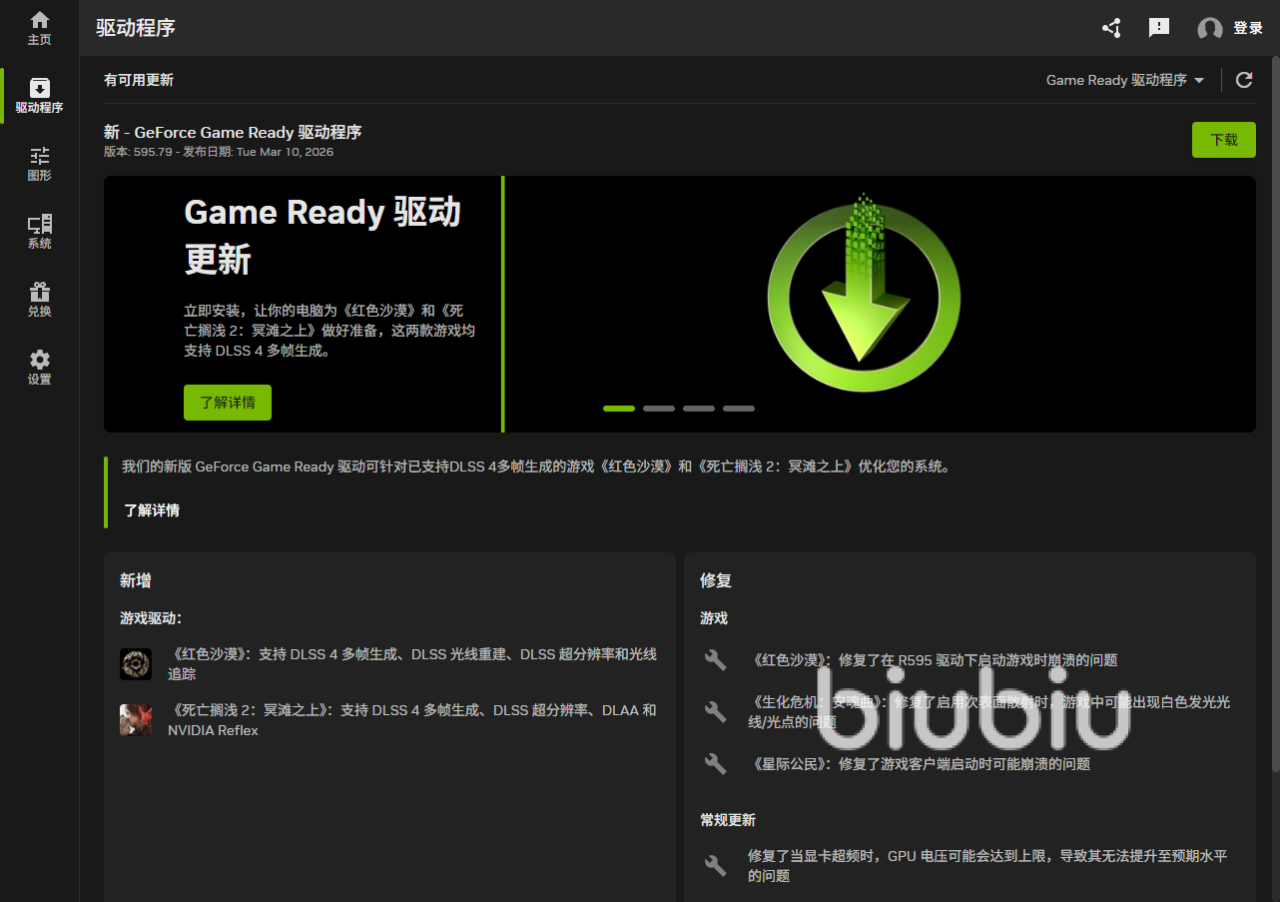The width and height of the screenshot is (1280, 902).
Task: Select the first banner carousel indicator
Action: pos(619,408)
